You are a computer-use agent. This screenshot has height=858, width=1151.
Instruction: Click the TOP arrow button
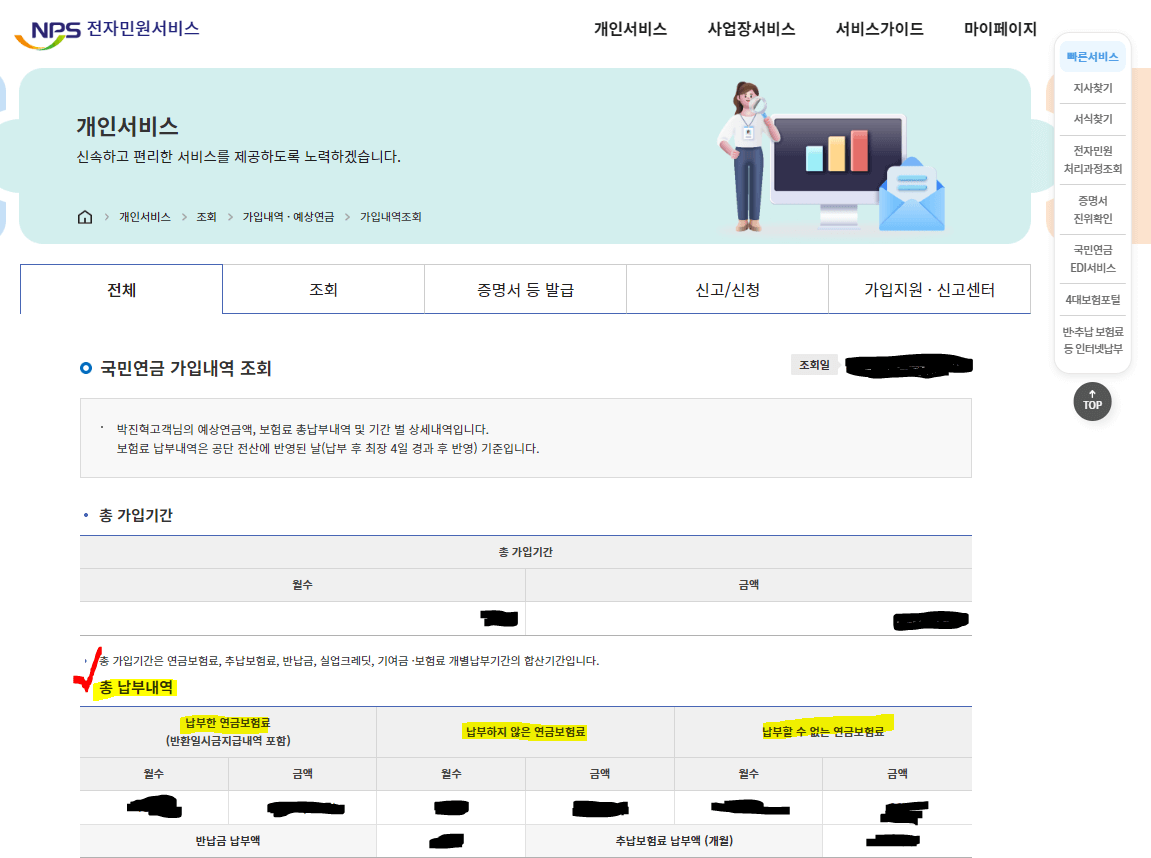[x=1092, y=401]
